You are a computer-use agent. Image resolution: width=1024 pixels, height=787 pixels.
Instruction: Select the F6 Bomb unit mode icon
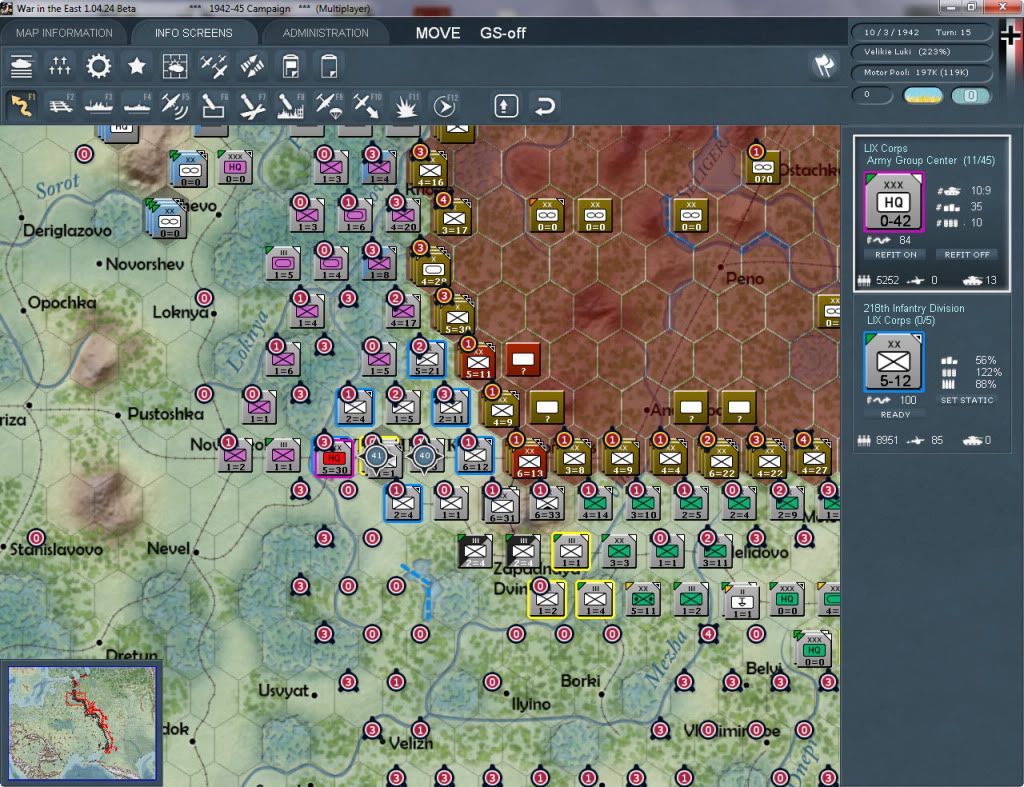click(x=214, y=105)
